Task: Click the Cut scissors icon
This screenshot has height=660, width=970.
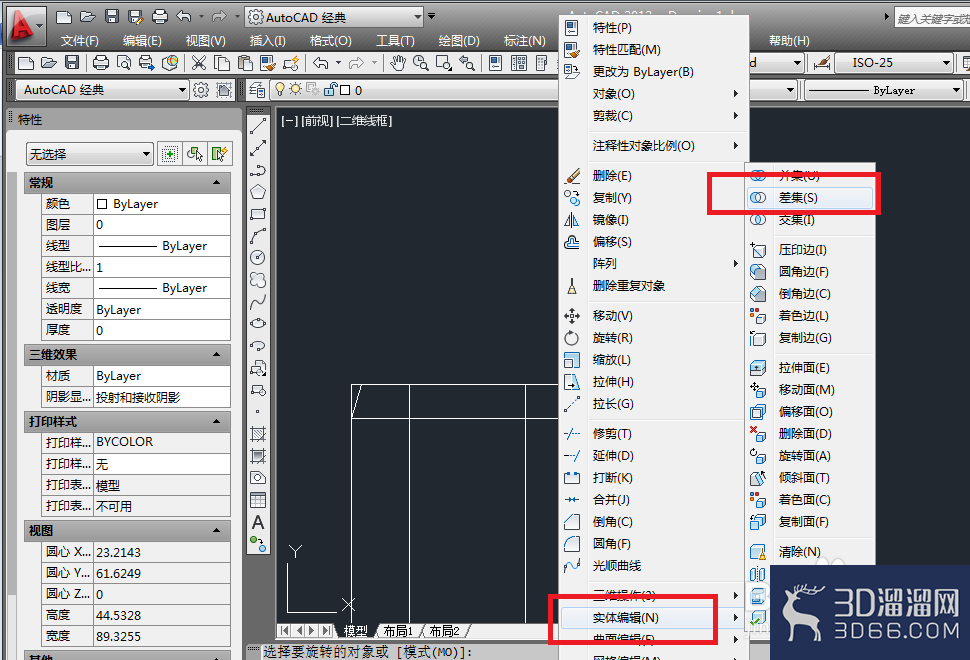Action: 199,63
